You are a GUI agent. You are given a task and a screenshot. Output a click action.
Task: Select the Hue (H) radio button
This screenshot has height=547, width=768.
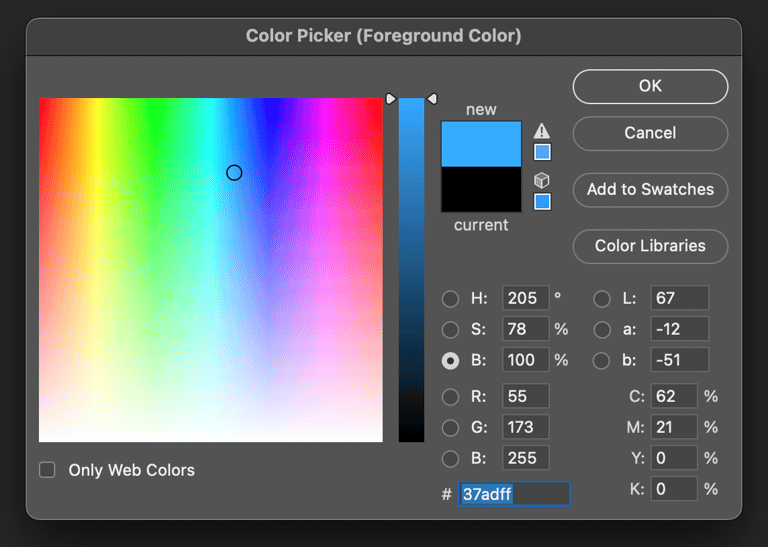click(x=451, y=298)
